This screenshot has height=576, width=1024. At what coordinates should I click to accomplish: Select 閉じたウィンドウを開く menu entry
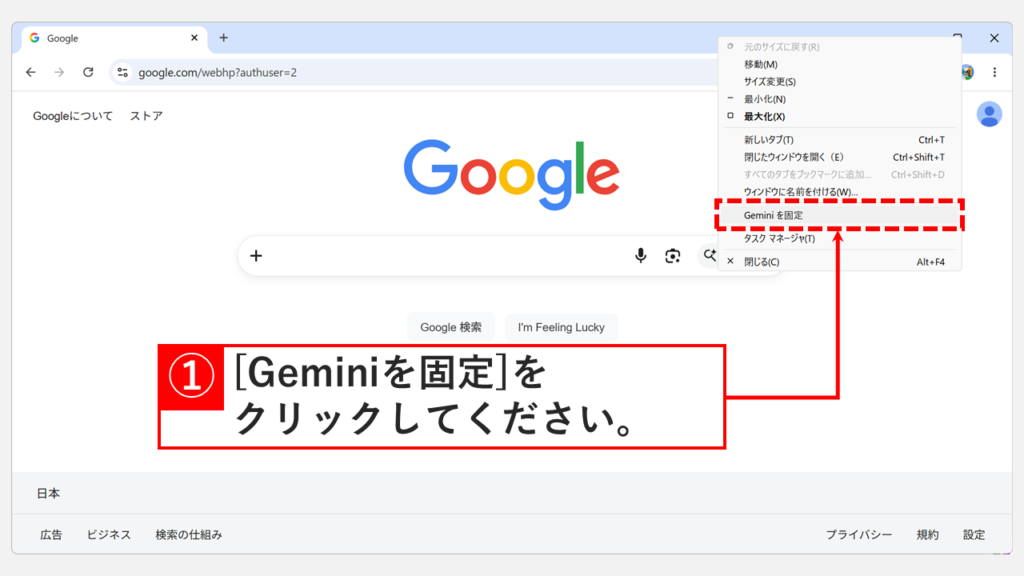[x=840, y=157]
